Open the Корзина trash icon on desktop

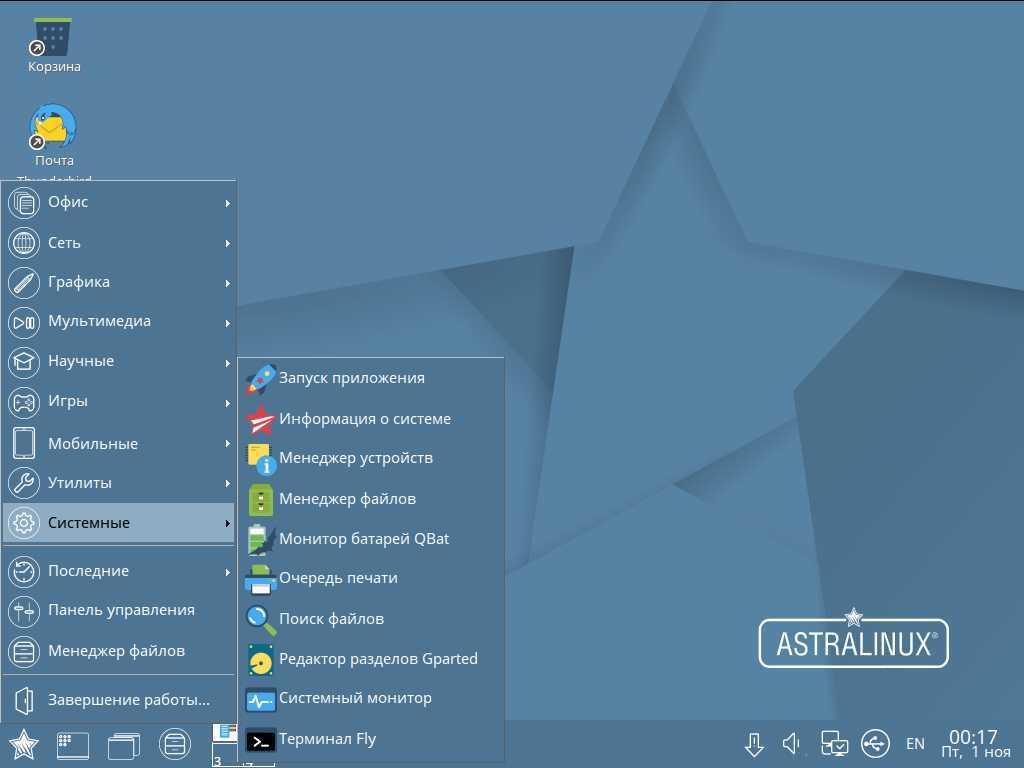53,40
